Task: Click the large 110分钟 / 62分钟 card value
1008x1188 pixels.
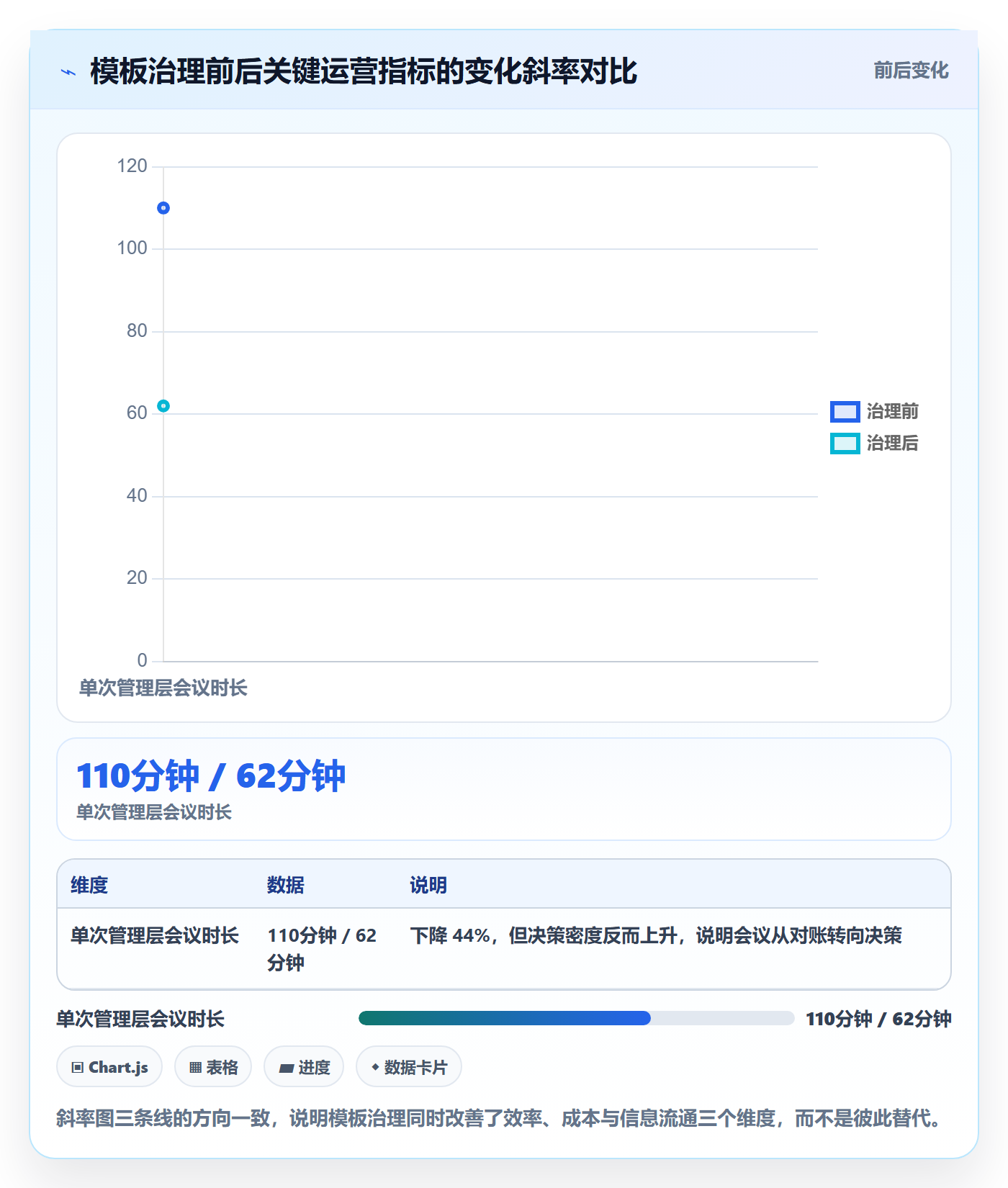Action: [211, 776]
